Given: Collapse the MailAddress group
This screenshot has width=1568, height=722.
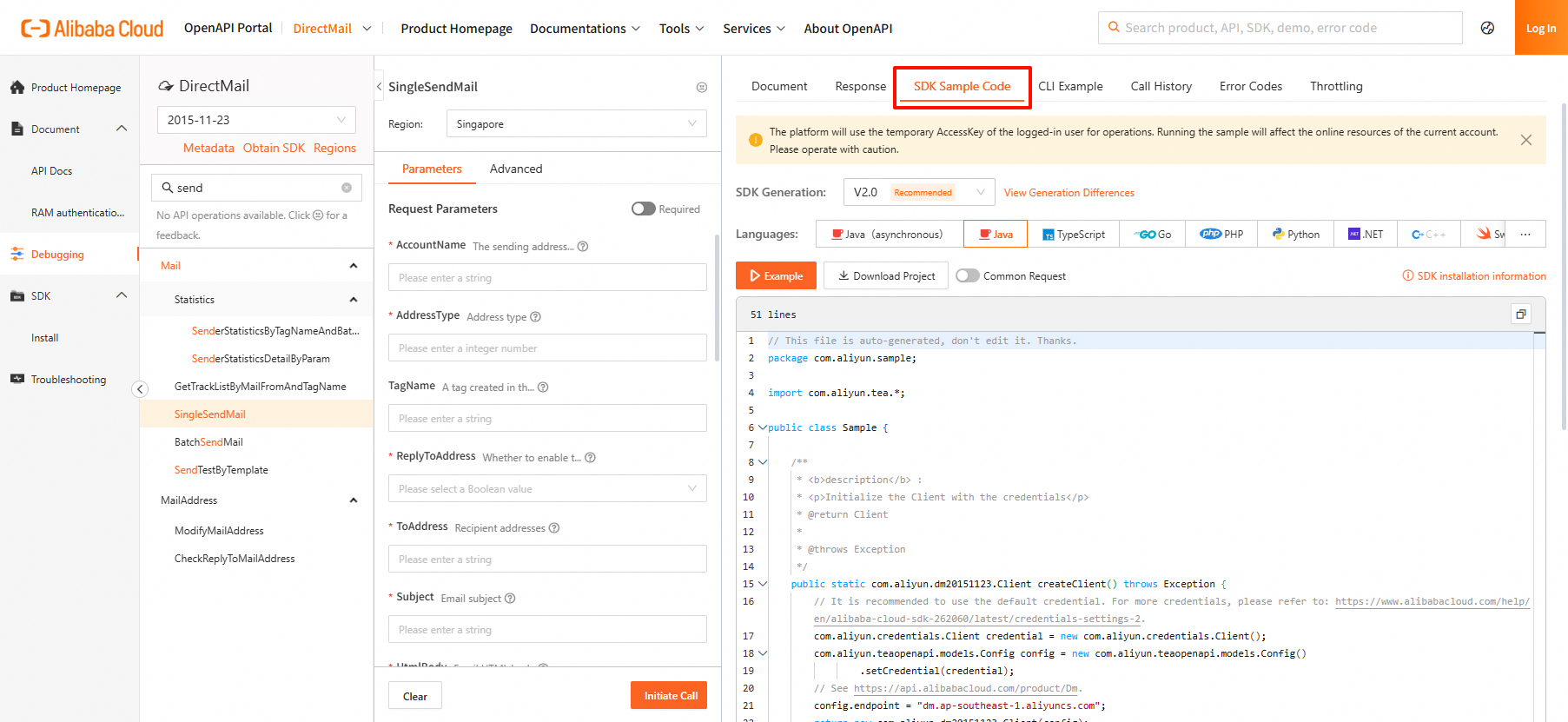Looking at the screenshot, I should click(x=354, y=500).
